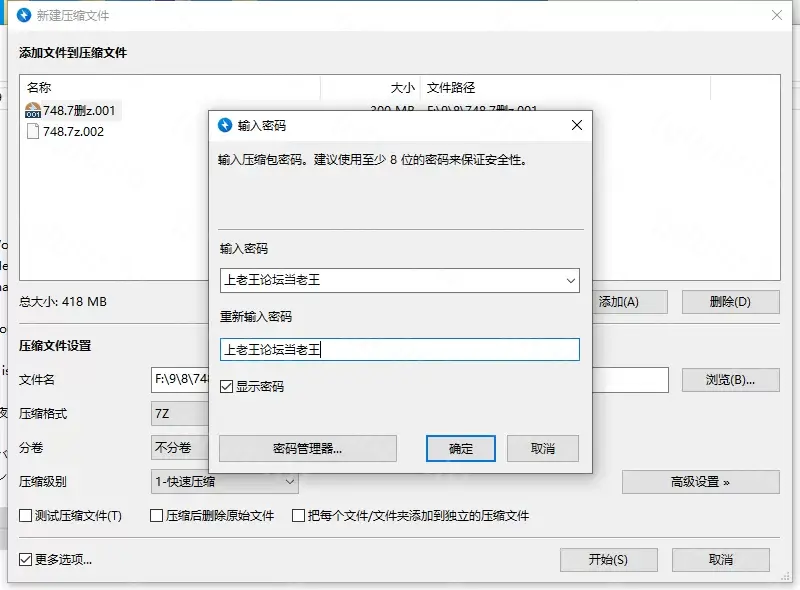
Task: Click the 确定 button in password dialog
Action: click(x=461, y=449)
